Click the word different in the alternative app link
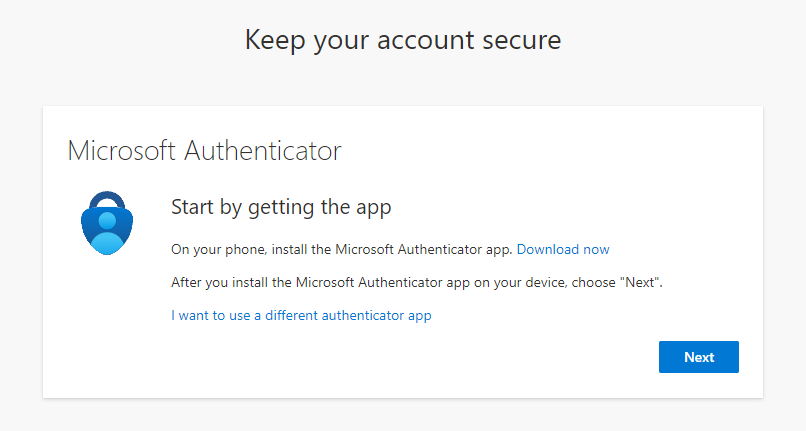Image resolution: width=806 pixels, height=431 pixels. (291, 315)
